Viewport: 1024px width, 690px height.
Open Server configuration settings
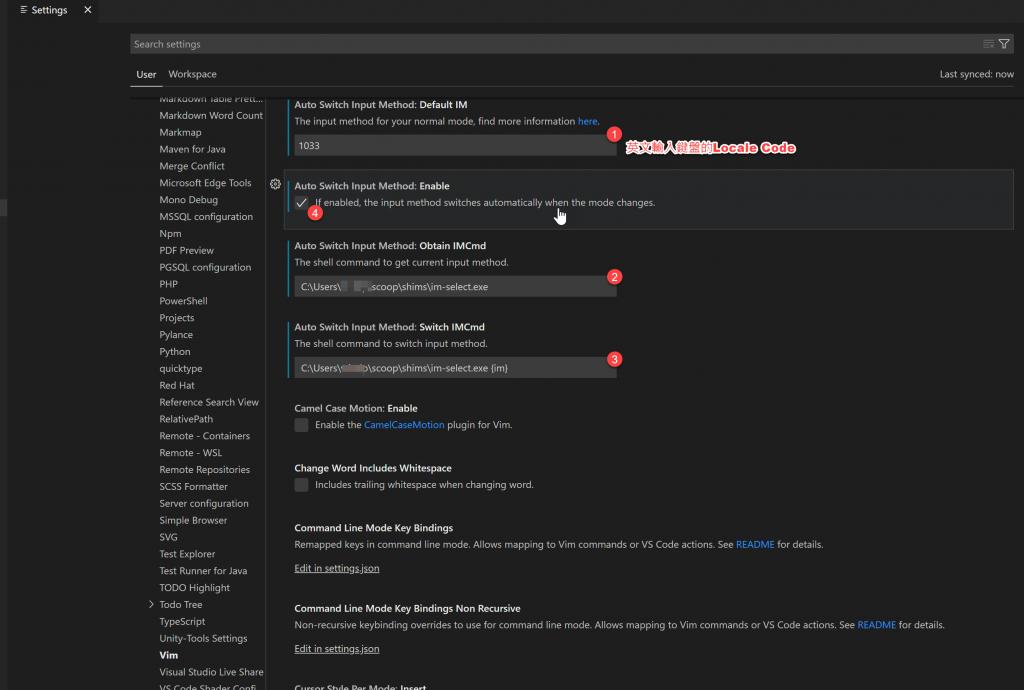pos(204,504)
